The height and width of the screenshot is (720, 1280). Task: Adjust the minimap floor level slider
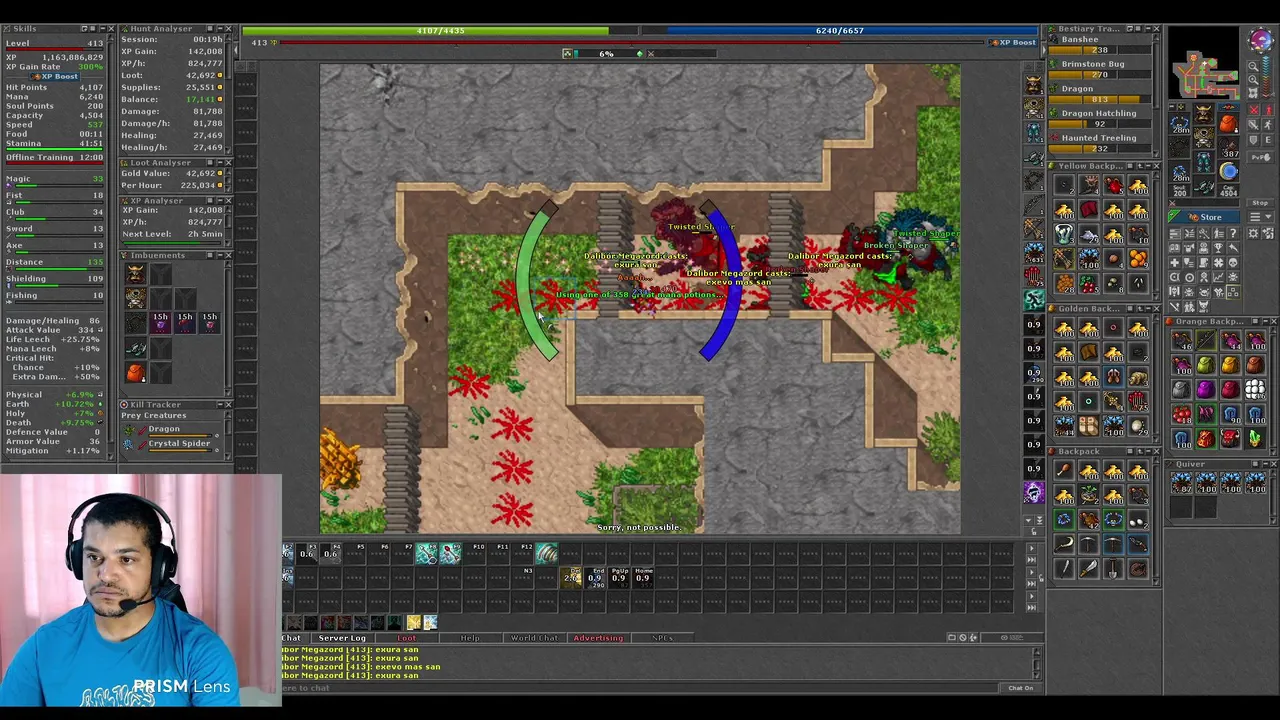[x=1268, y=77]
